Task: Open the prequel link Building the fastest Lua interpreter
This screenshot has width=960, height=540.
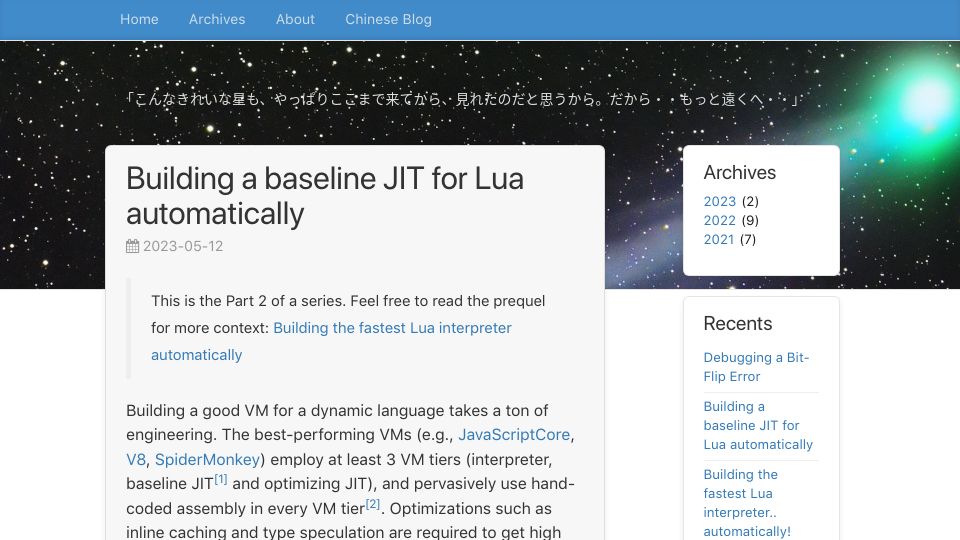Action: tap(331, 341)
